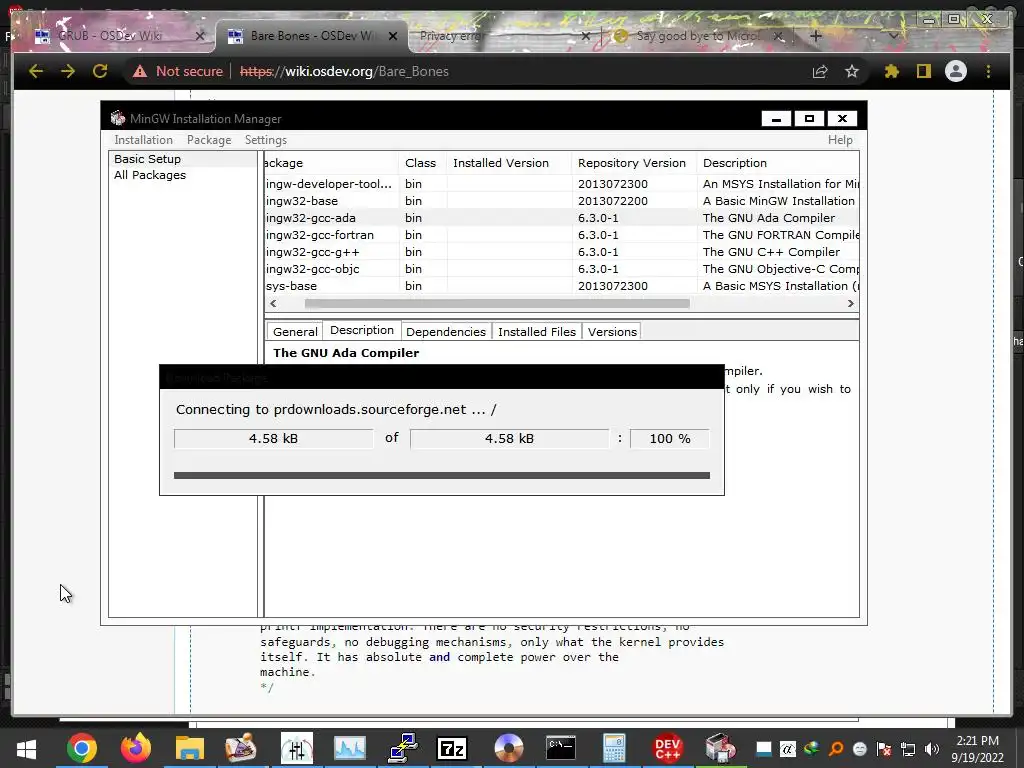The image size is (1024, 768).
Task: Click the browser forward arrow
Action: click(x=68, y=71)
